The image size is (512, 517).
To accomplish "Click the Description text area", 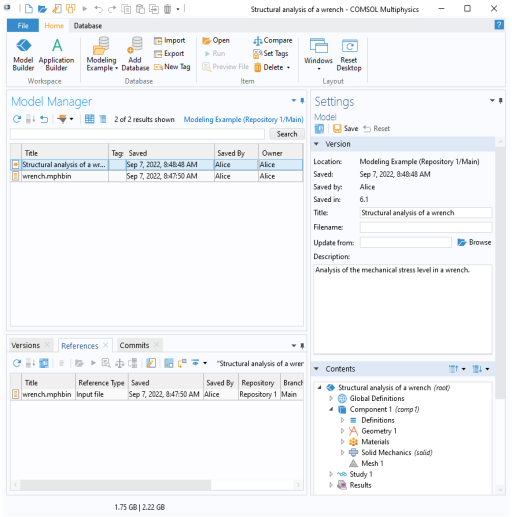I will (x=403, y=309).
